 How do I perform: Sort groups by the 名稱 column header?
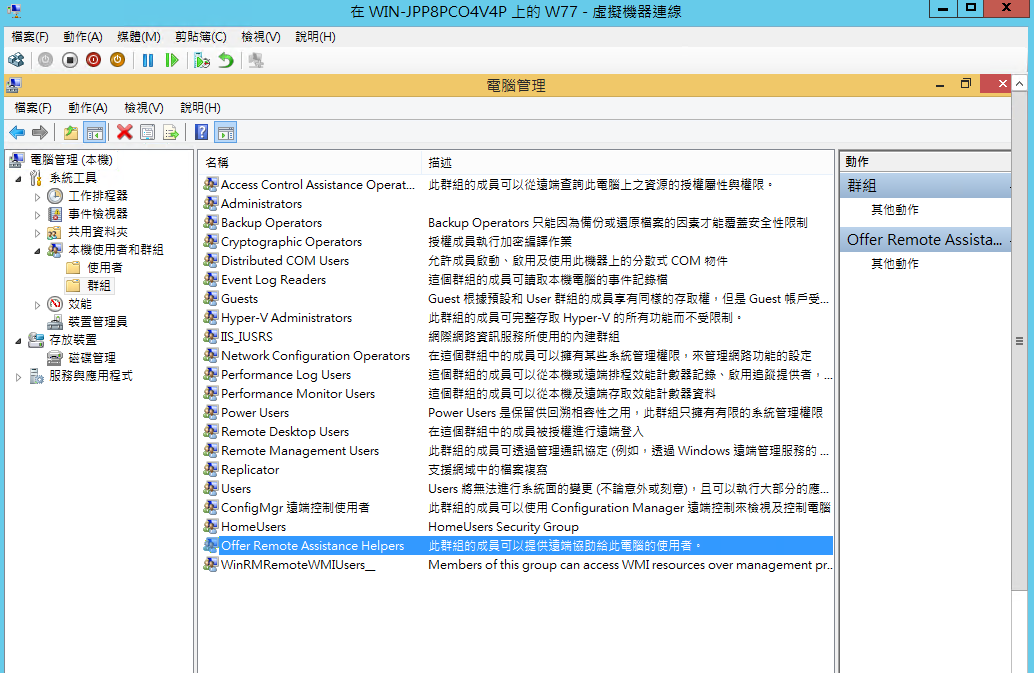point(310,162)
